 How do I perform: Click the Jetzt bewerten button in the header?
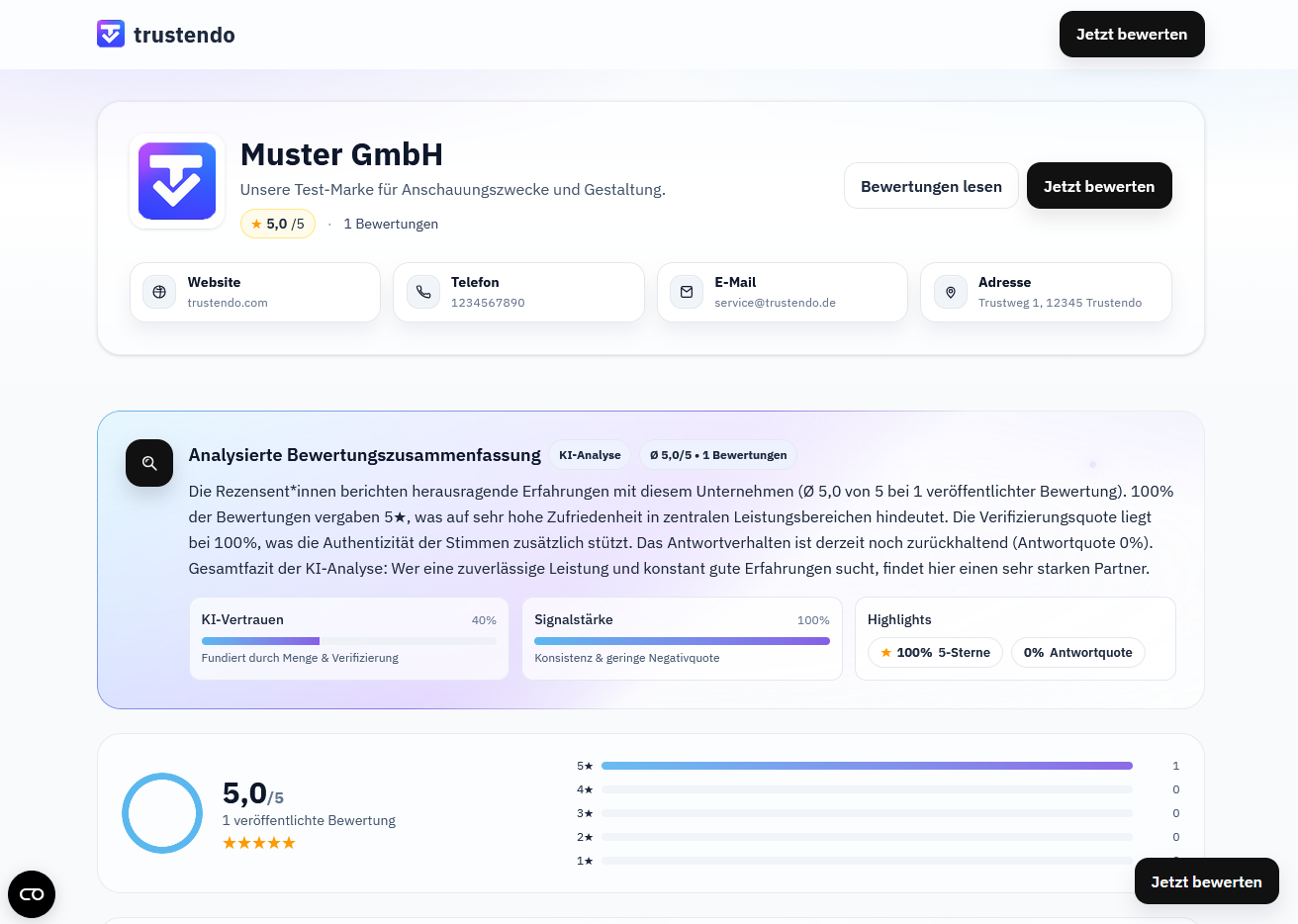(x=1132, y=34)
